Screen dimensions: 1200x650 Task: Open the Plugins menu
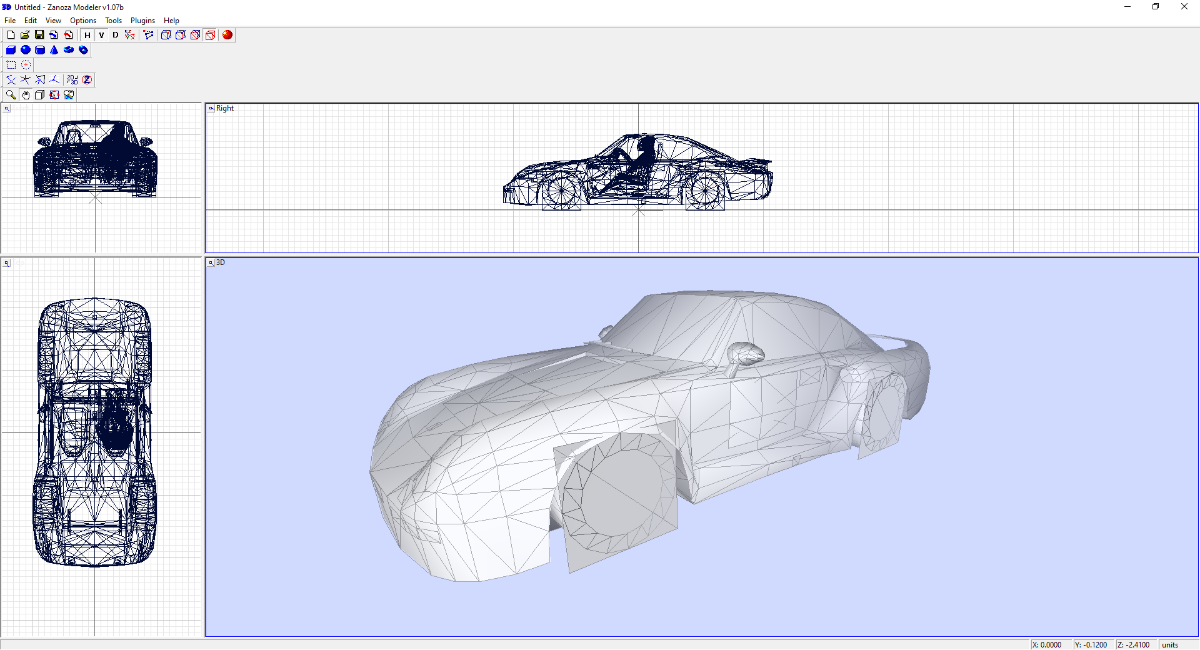coord(143,20)
